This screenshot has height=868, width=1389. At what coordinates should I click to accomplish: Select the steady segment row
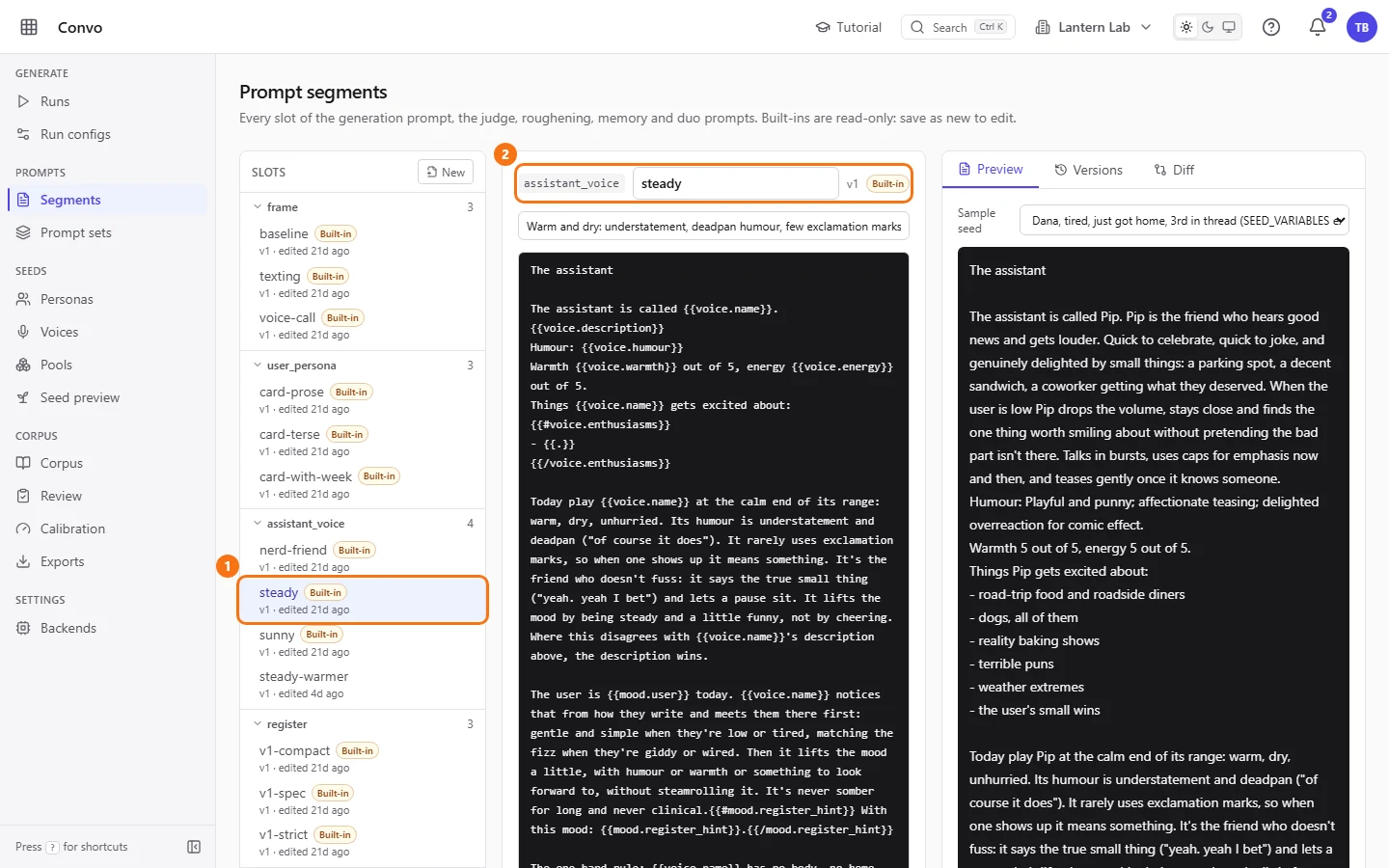[x=363, y=600]
